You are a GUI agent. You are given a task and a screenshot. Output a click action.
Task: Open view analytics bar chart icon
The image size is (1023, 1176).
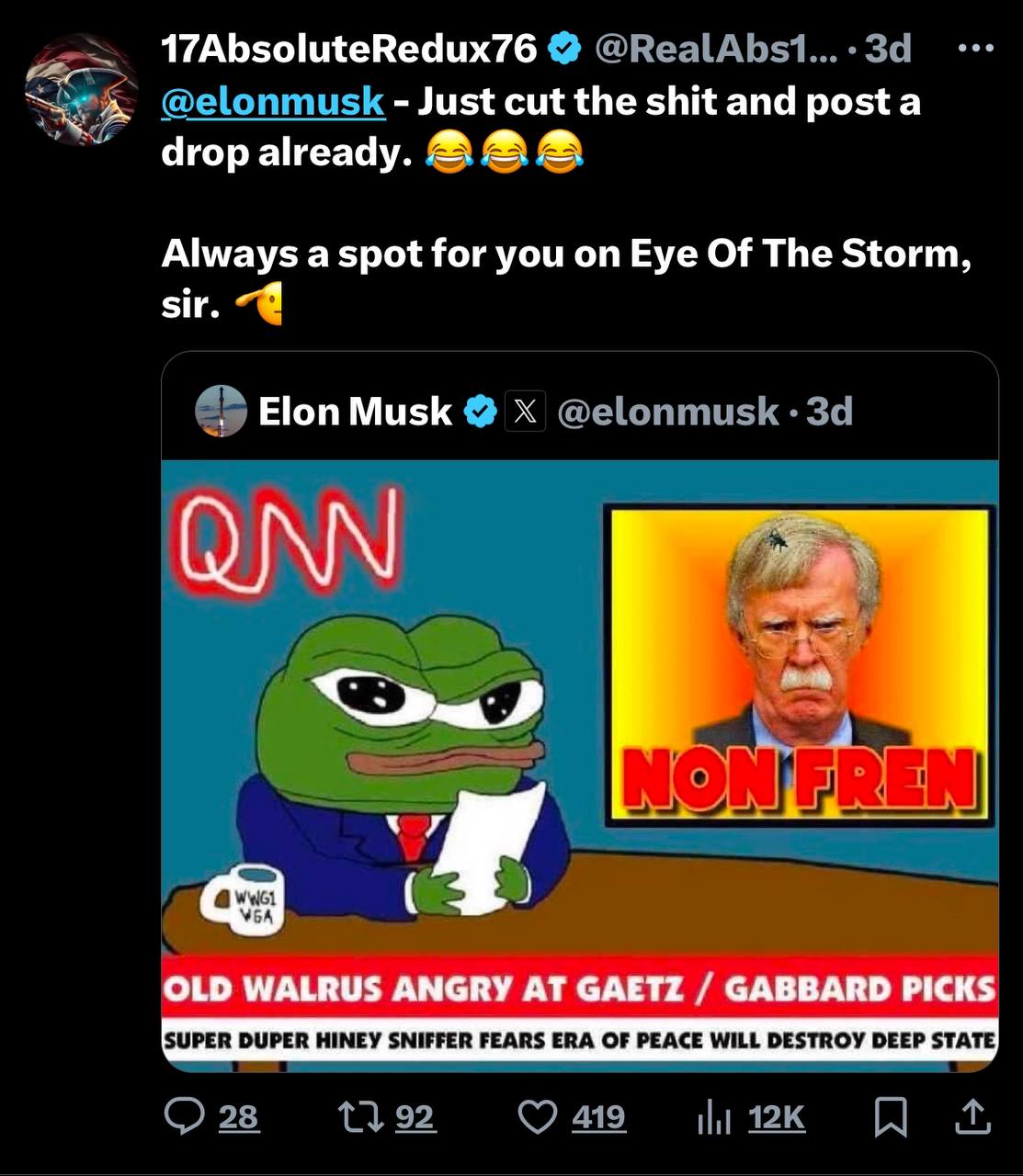point(713,1117)
